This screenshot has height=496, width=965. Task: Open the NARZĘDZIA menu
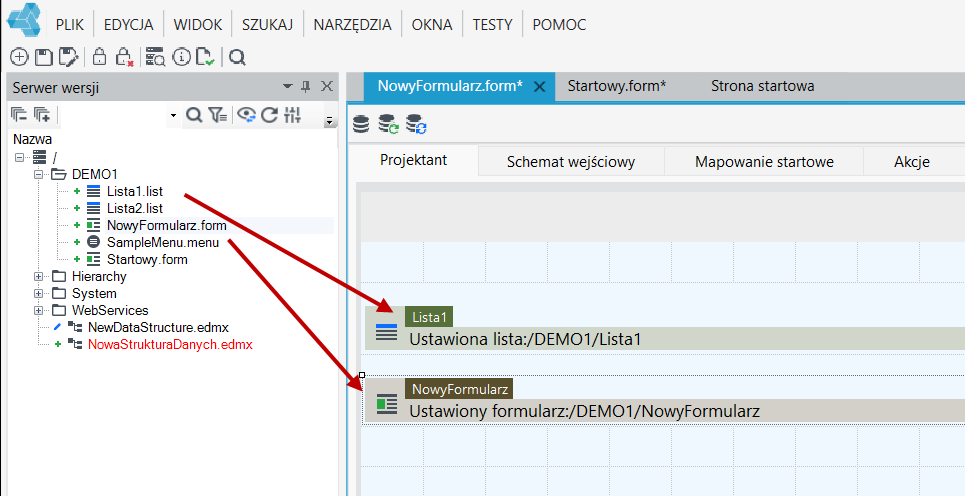pyautogui.click(x=352, y=25)
